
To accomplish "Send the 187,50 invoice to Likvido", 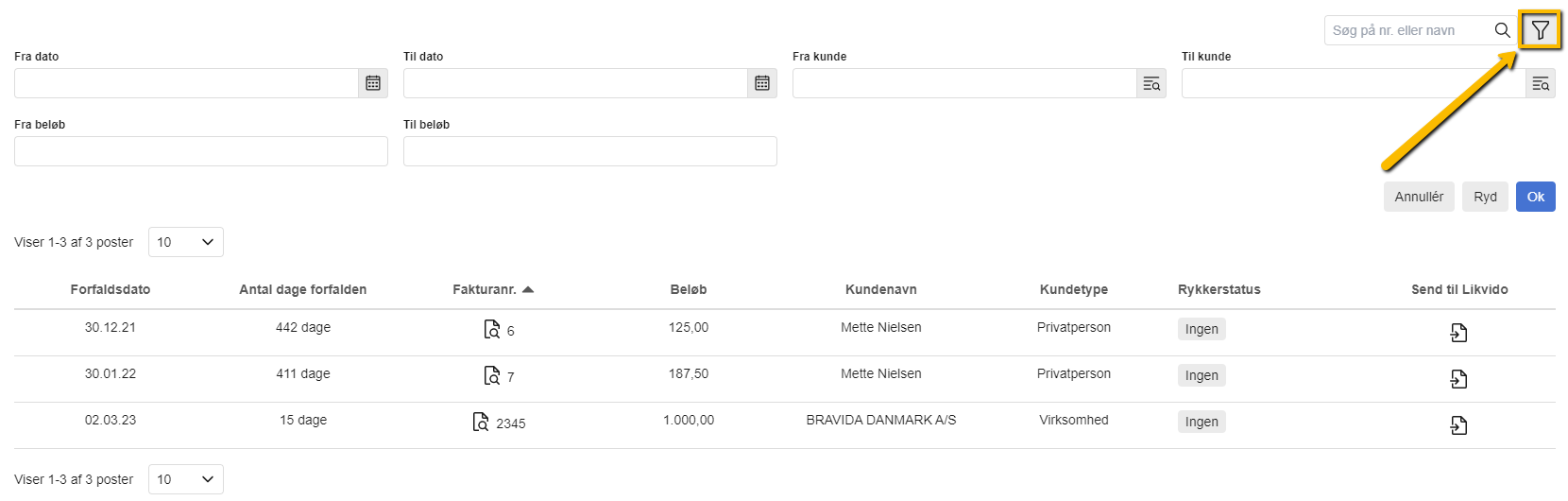I will tap(1459, 379).
